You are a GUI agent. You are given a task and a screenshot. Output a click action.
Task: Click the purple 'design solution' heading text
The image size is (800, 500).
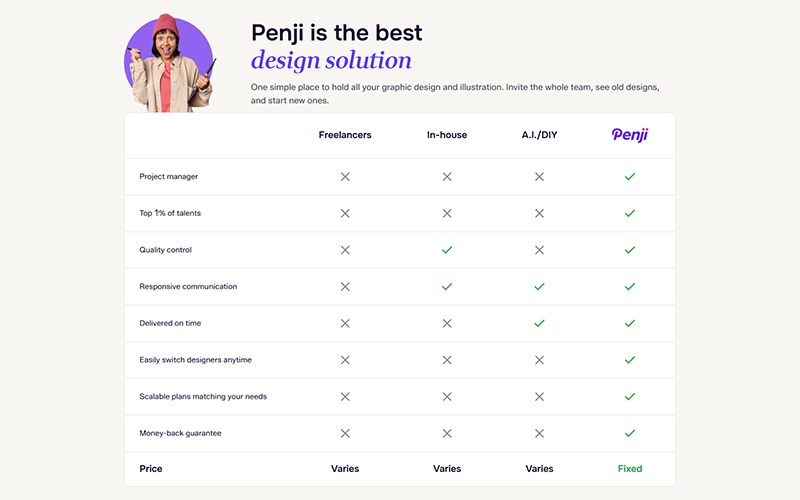tap(331, 60)
